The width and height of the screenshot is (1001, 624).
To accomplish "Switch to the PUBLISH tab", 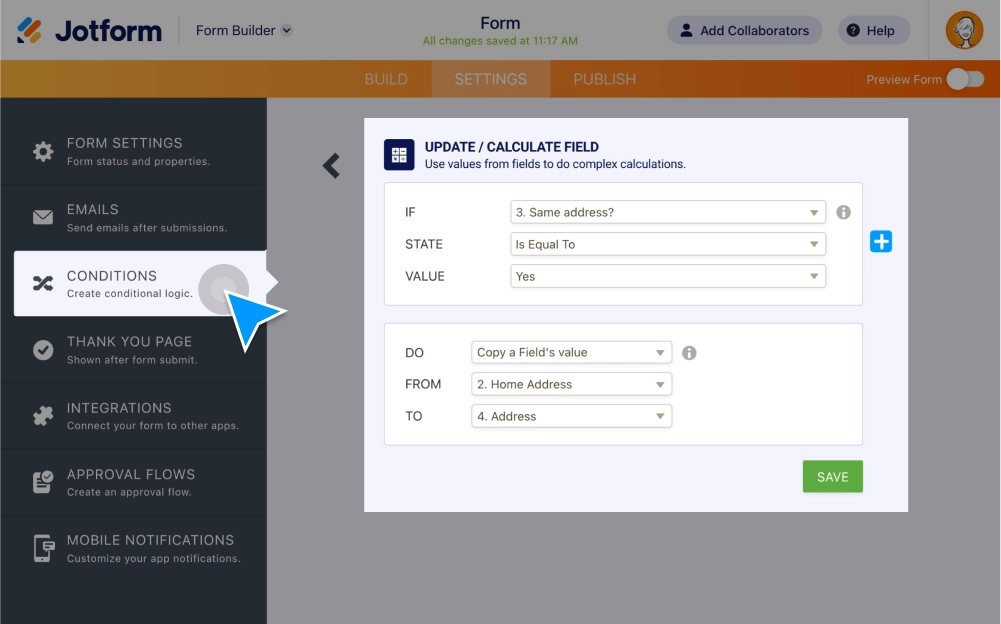I will coord(604,79).
